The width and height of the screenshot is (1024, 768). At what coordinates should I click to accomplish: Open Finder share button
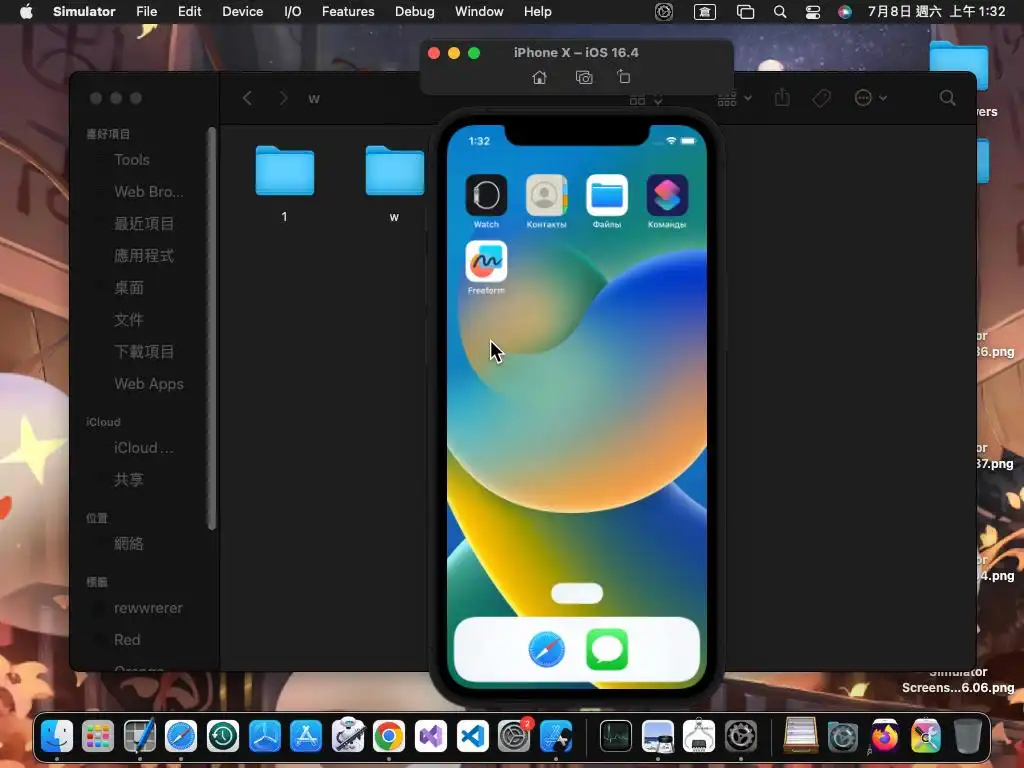pyautogui.click(x=782, y=98)
